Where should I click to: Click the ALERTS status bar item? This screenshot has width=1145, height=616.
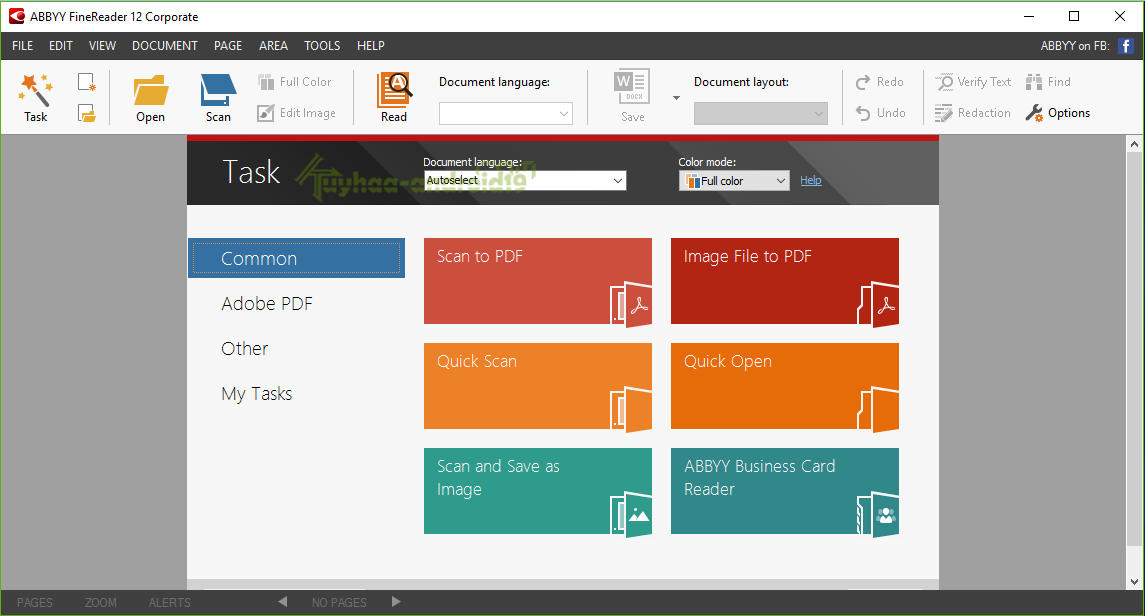click(x=169, y=603)
